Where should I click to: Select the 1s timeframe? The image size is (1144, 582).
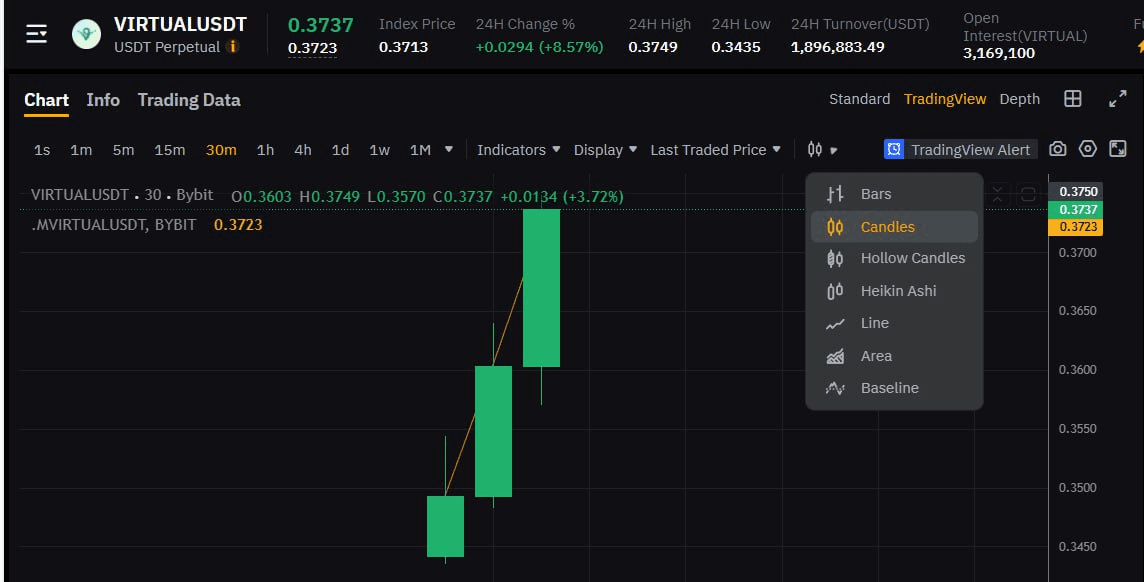point(42,150)
